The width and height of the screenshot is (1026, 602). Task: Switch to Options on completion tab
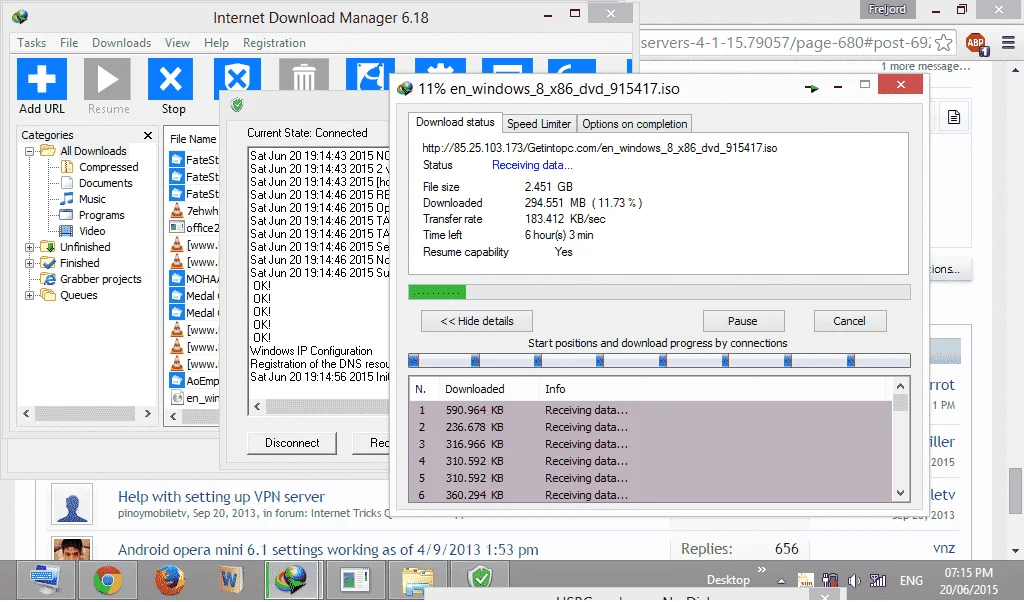pyautogui.click(x=634, y=124)
